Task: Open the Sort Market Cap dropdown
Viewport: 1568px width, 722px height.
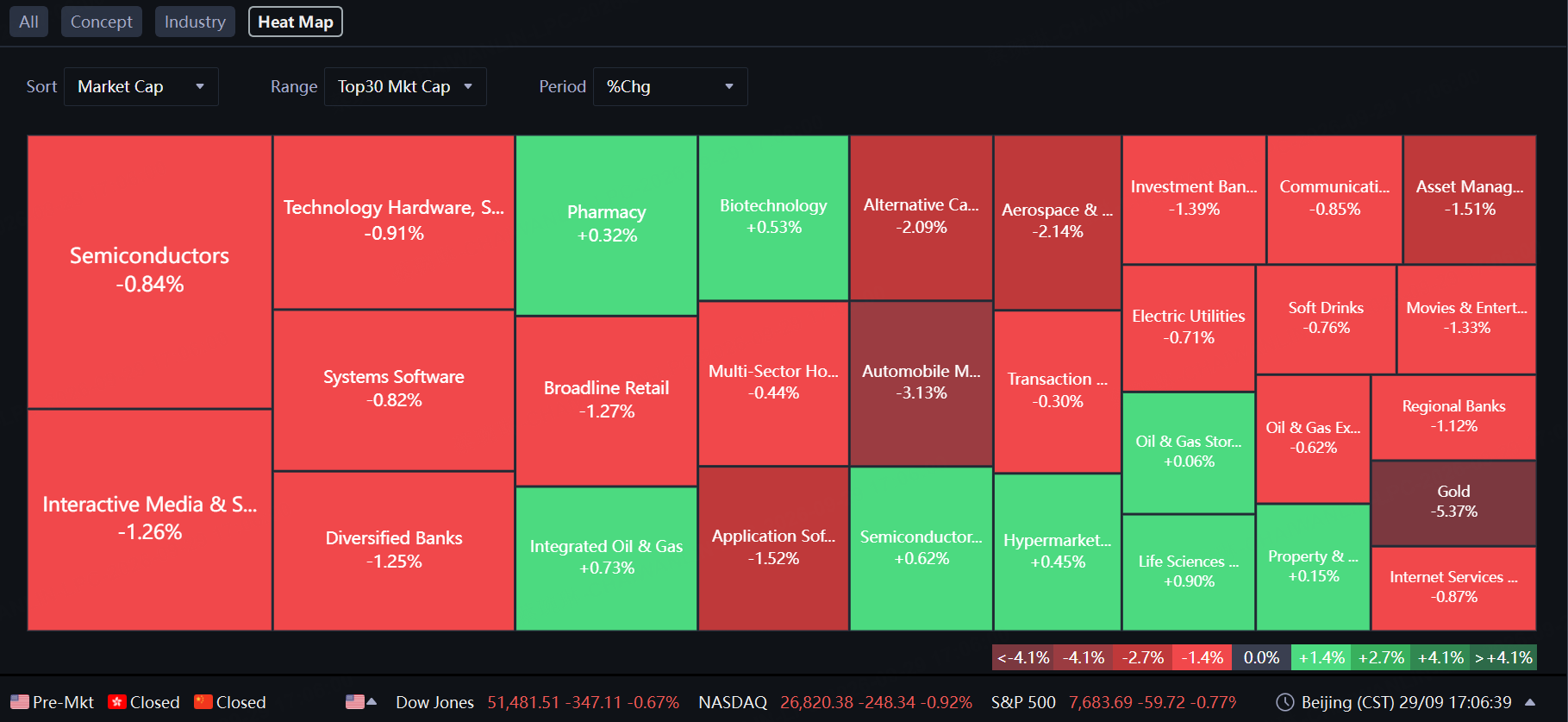Action: pyautogui.click(x=141, y=86)
